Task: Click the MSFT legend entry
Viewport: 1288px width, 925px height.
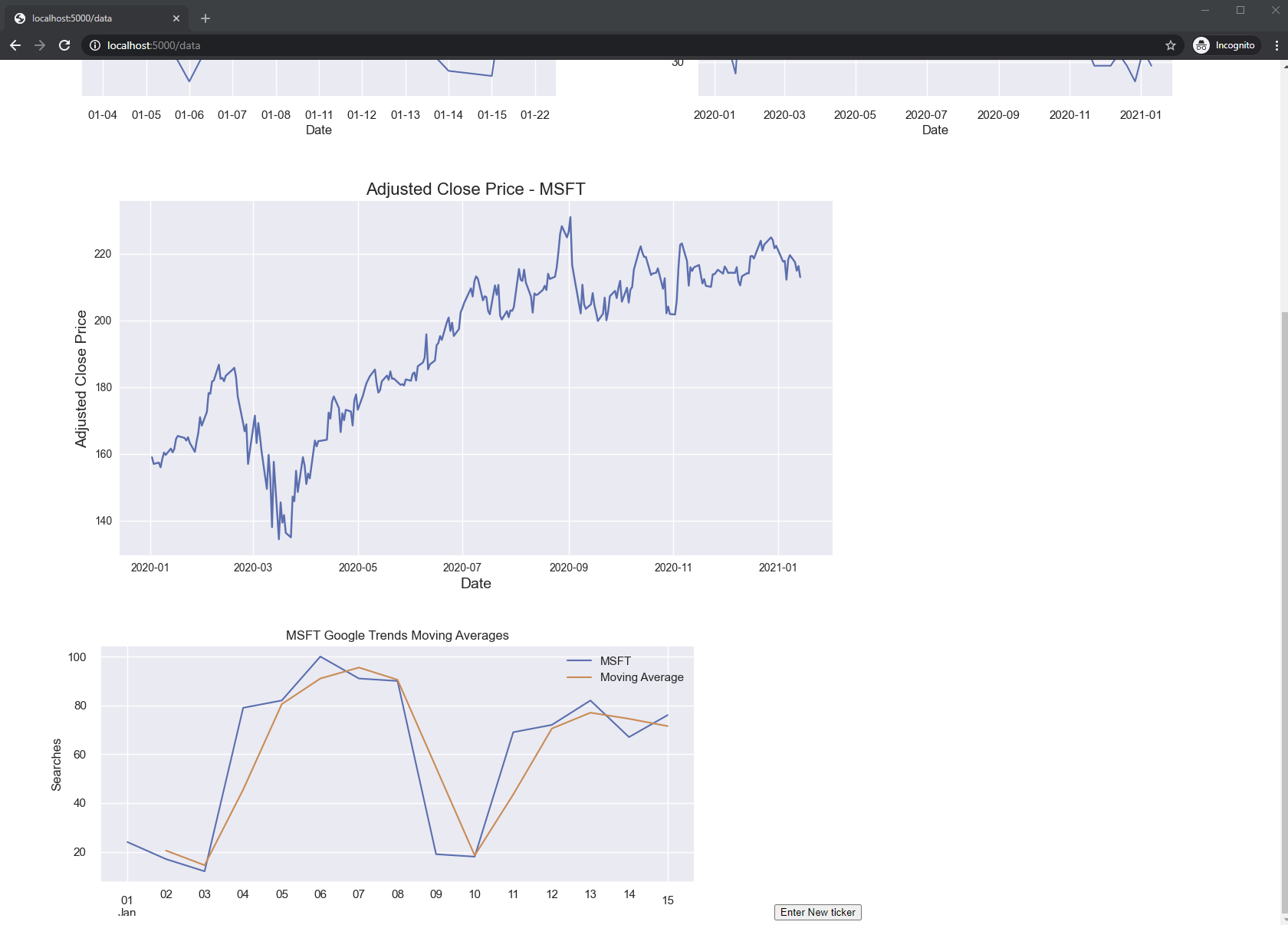Action: (599, 660)
